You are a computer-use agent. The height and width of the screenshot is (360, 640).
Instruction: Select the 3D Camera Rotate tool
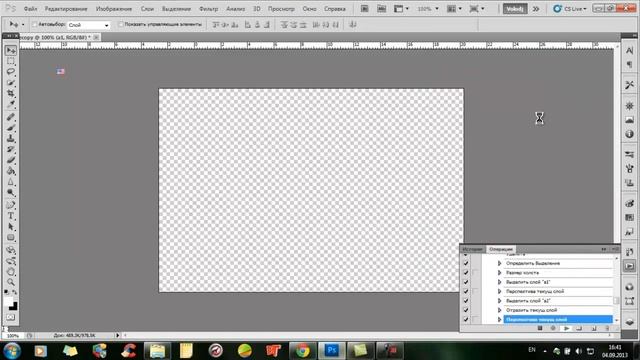[x=11, y=261]
